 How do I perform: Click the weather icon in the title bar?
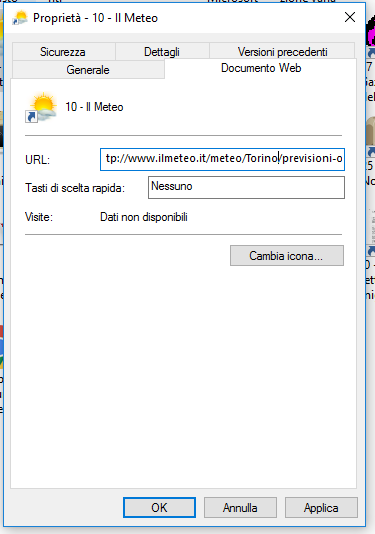point(19,18)
